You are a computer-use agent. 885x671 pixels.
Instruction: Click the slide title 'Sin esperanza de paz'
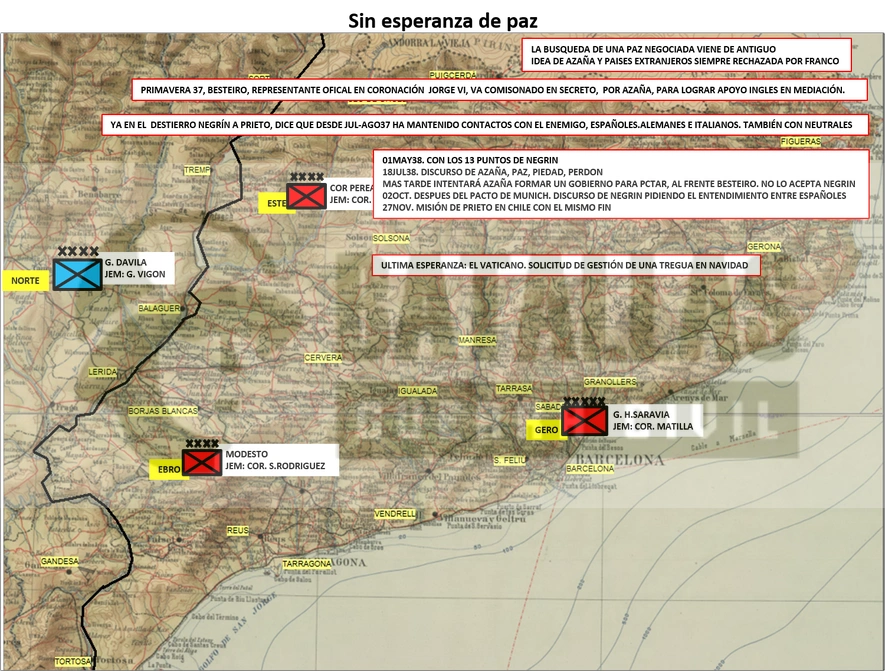coord(442,21)
